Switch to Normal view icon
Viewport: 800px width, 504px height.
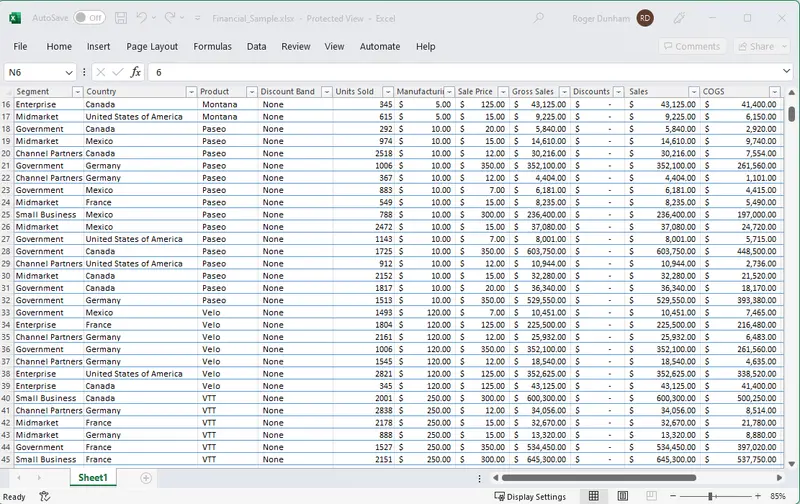pos(593,496)
